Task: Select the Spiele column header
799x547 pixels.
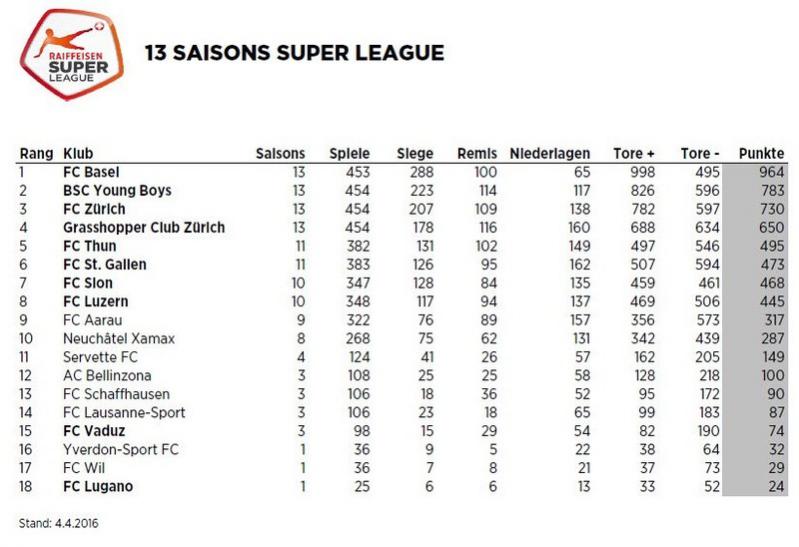Action: click(x=349, y=153)
